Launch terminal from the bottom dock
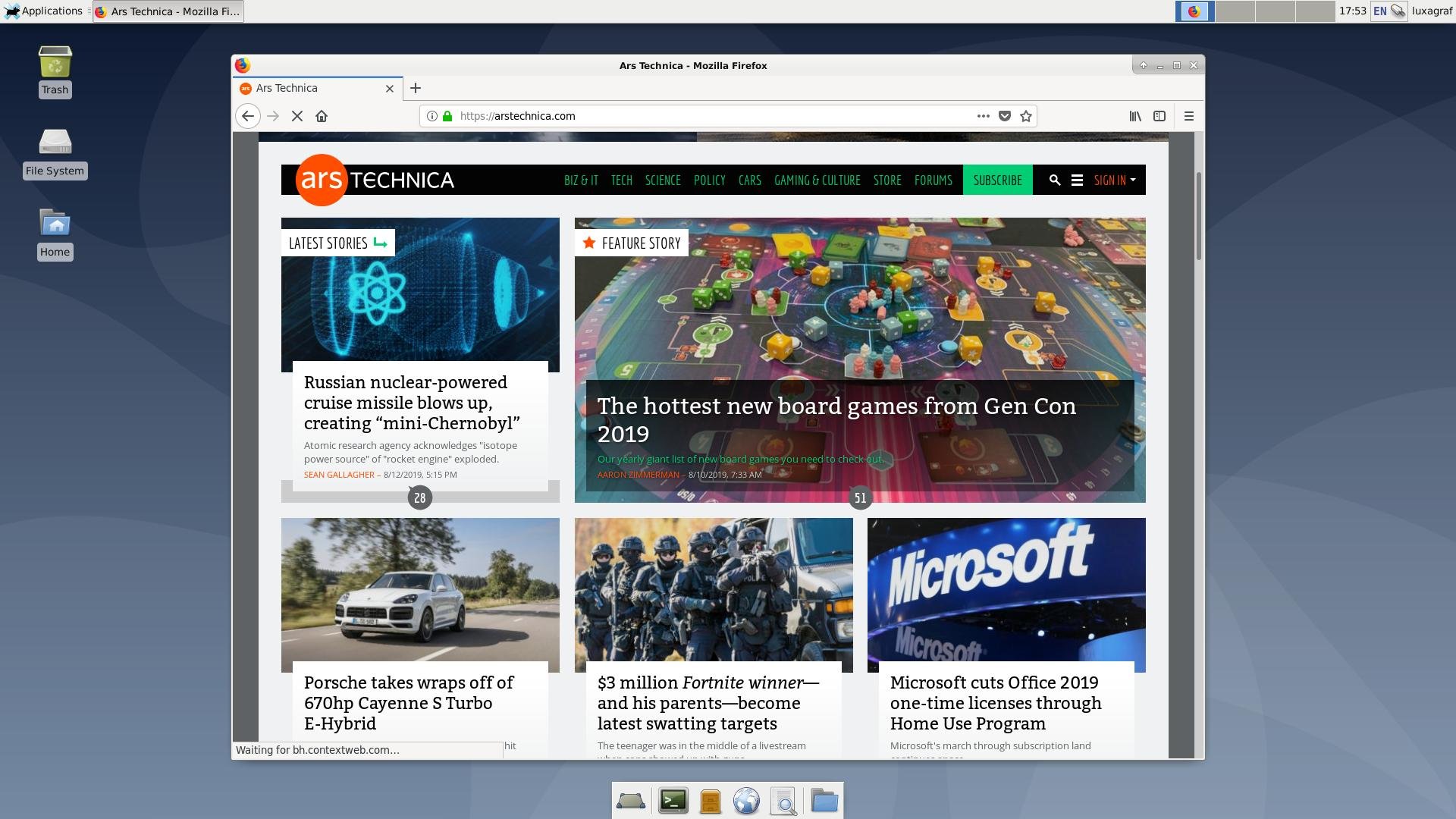The width and height of the screenshot is (1456, 819). tap(673, 801)
